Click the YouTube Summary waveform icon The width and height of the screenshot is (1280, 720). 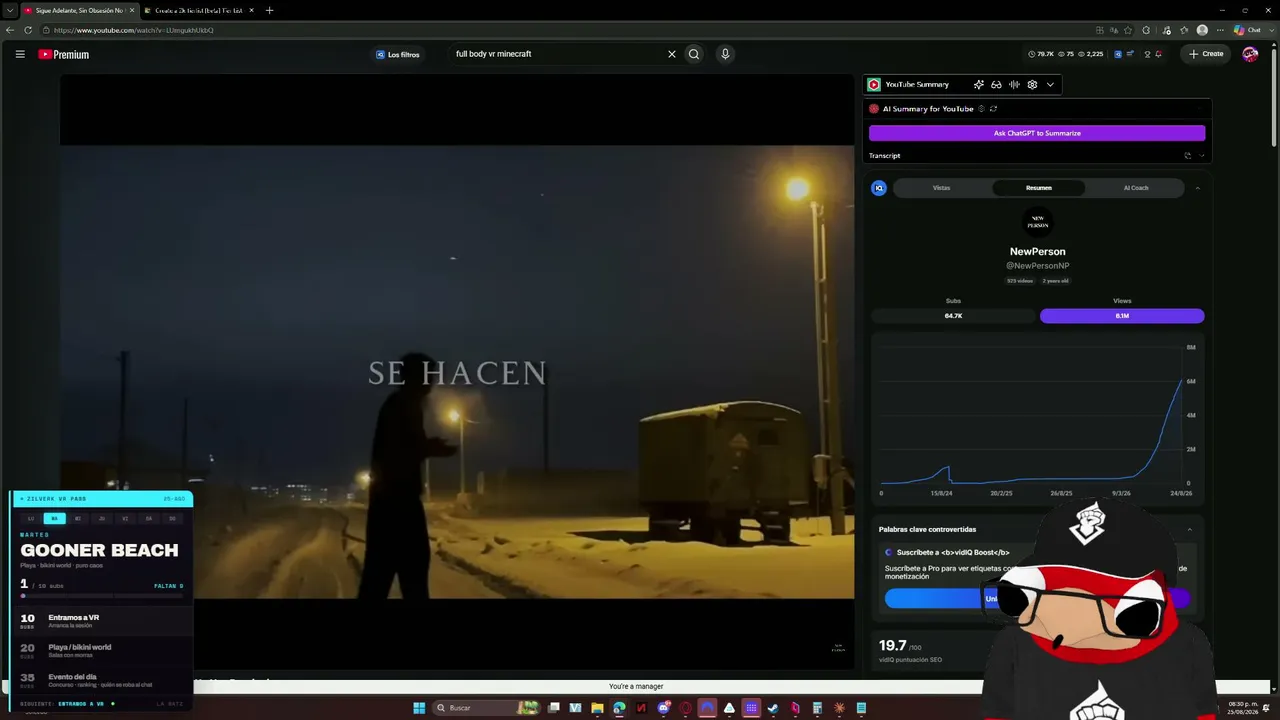[x=1014, y=85]
